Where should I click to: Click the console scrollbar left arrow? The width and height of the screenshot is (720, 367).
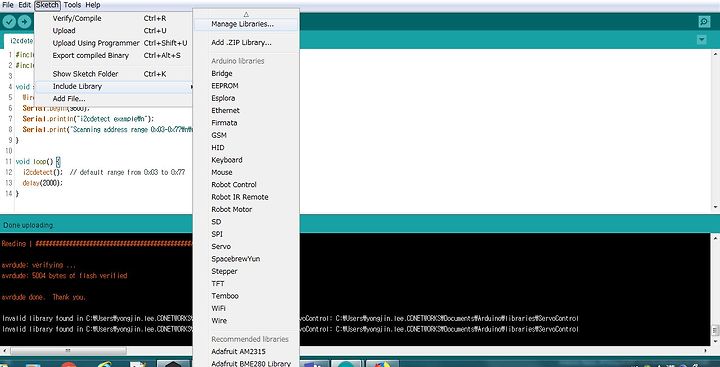(5, 350)
